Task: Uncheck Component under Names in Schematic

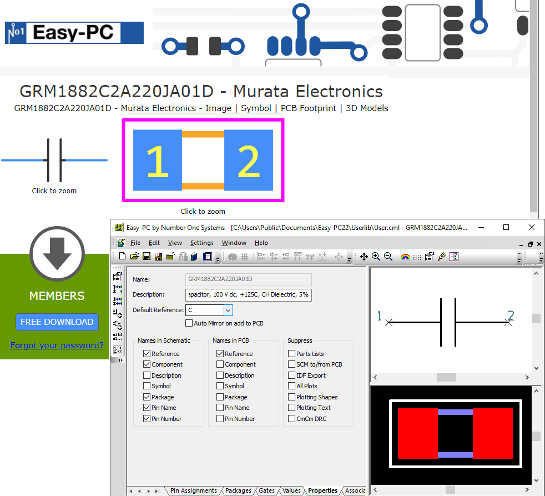Action: pyautogui.click(x=147, y=364)
